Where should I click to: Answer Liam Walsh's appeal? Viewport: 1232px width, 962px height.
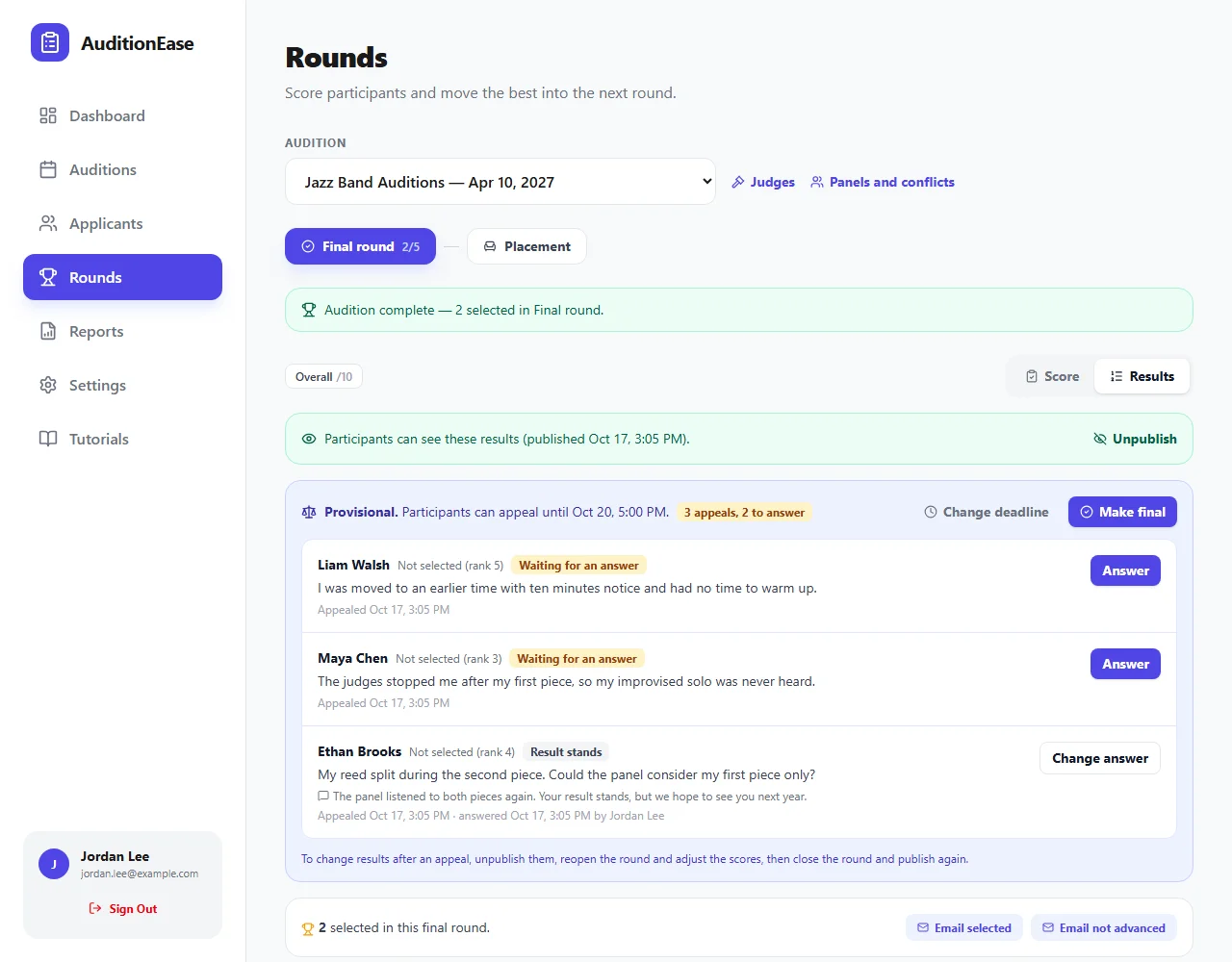(1125, 570)
